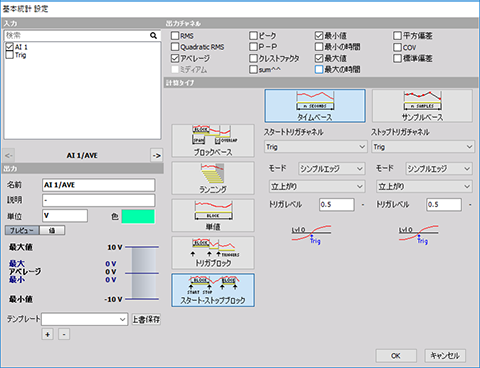Open the テンプレート dropdown
The height and width of the screenshot is (368, 480).
85,319
